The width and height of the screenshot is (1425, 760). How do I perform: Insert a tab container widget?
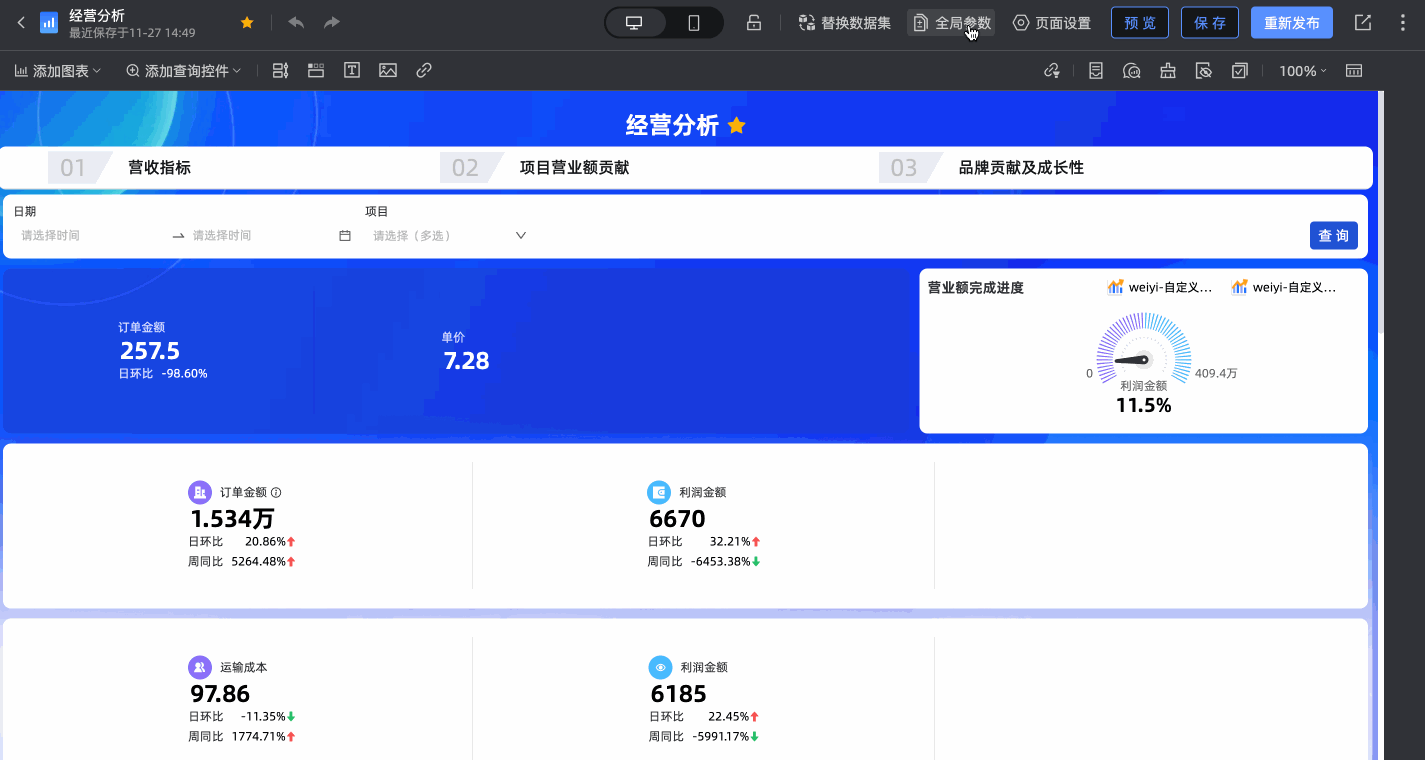pos(316,71)
